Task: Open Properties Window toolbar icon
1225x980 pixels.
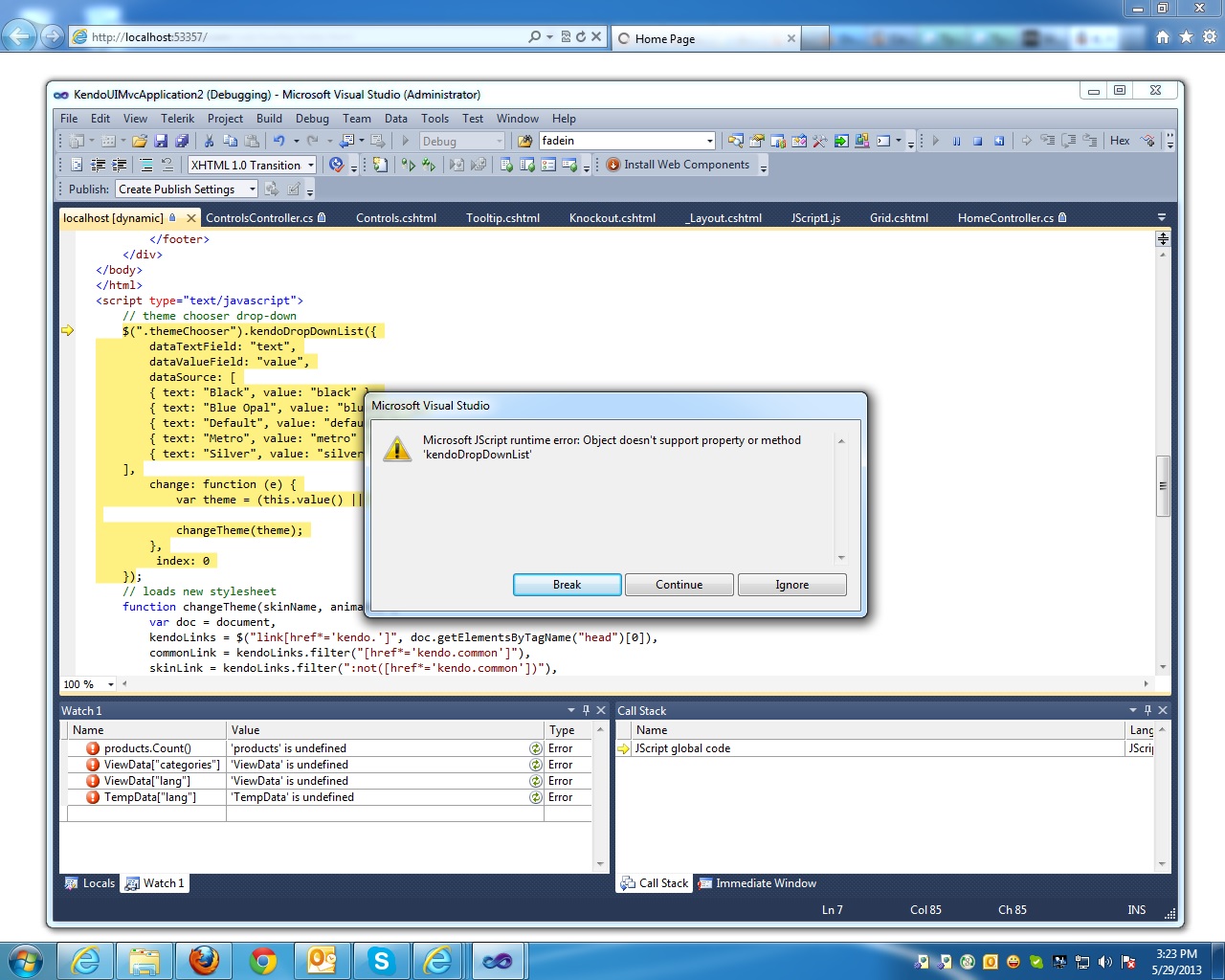Action: click(x=757, y=141)
